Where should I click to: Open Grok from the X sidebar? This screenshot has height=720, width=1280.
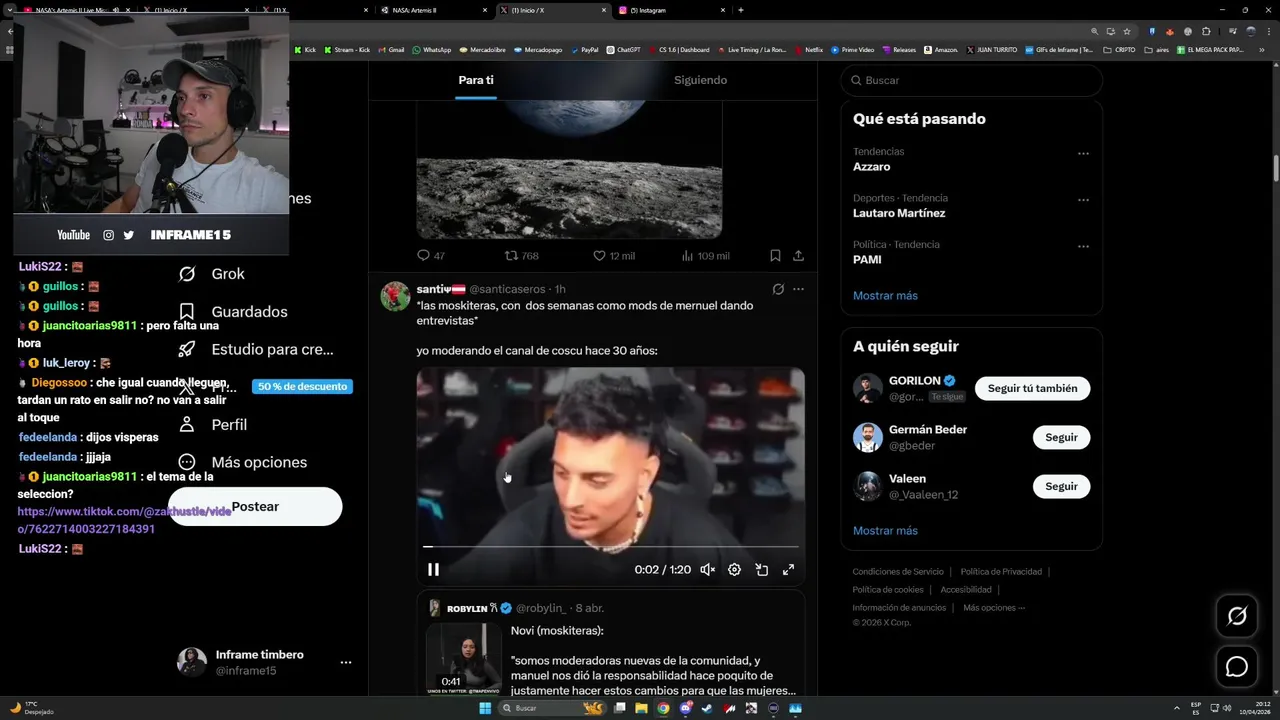pos(211,274)
